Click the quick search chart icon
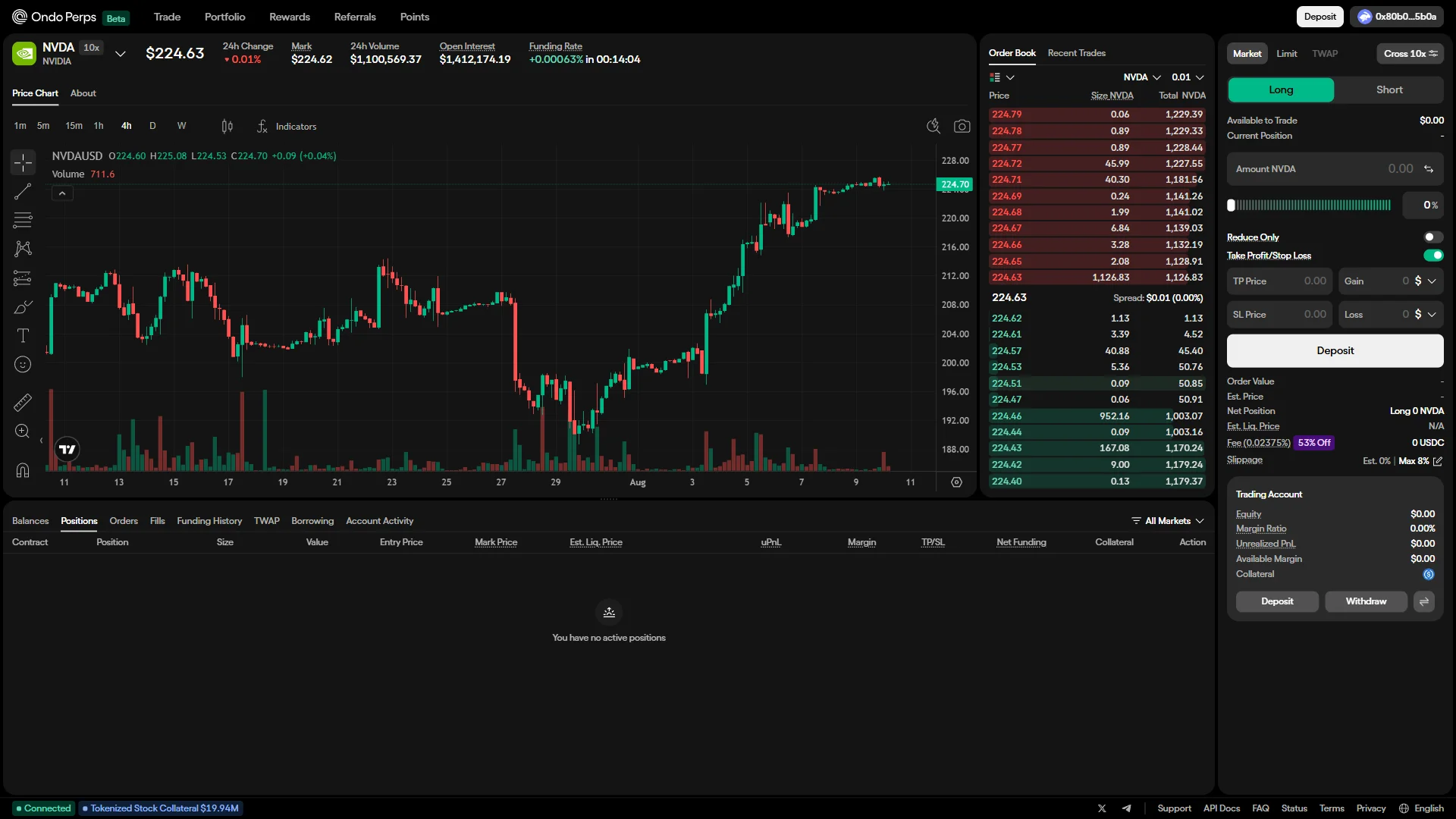Viewport: 1456px width, 819px height. click(x=934, y=127)
